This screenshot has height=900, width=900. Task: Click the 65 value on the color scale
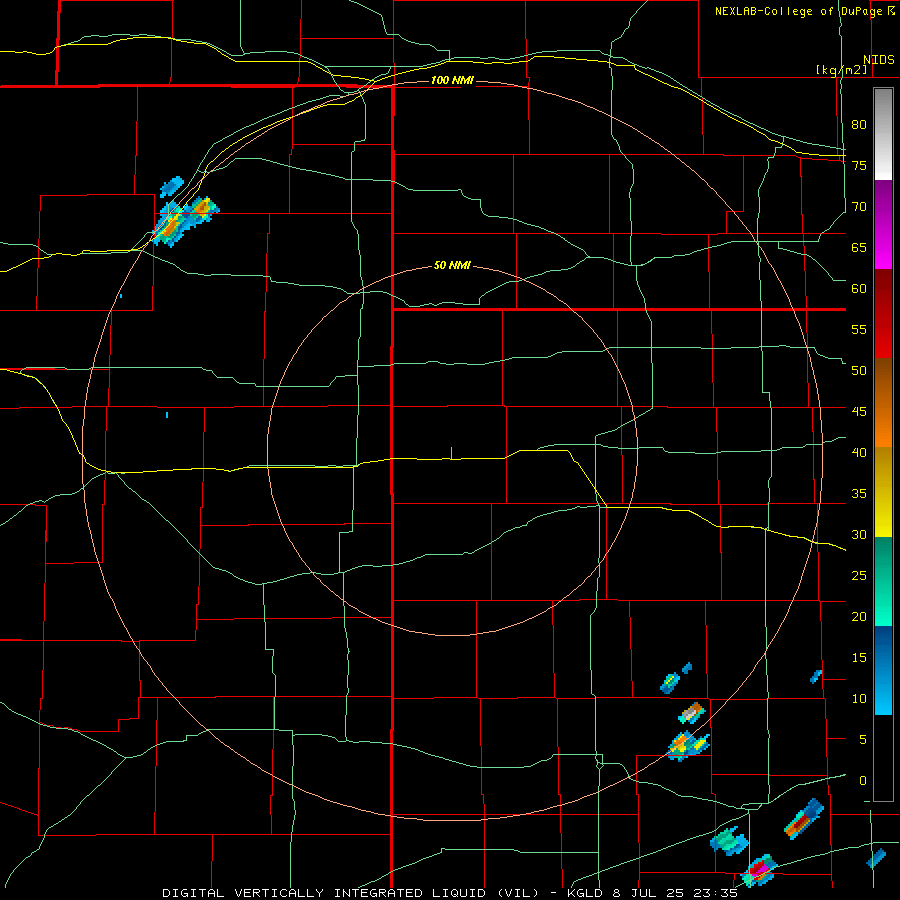859,247
